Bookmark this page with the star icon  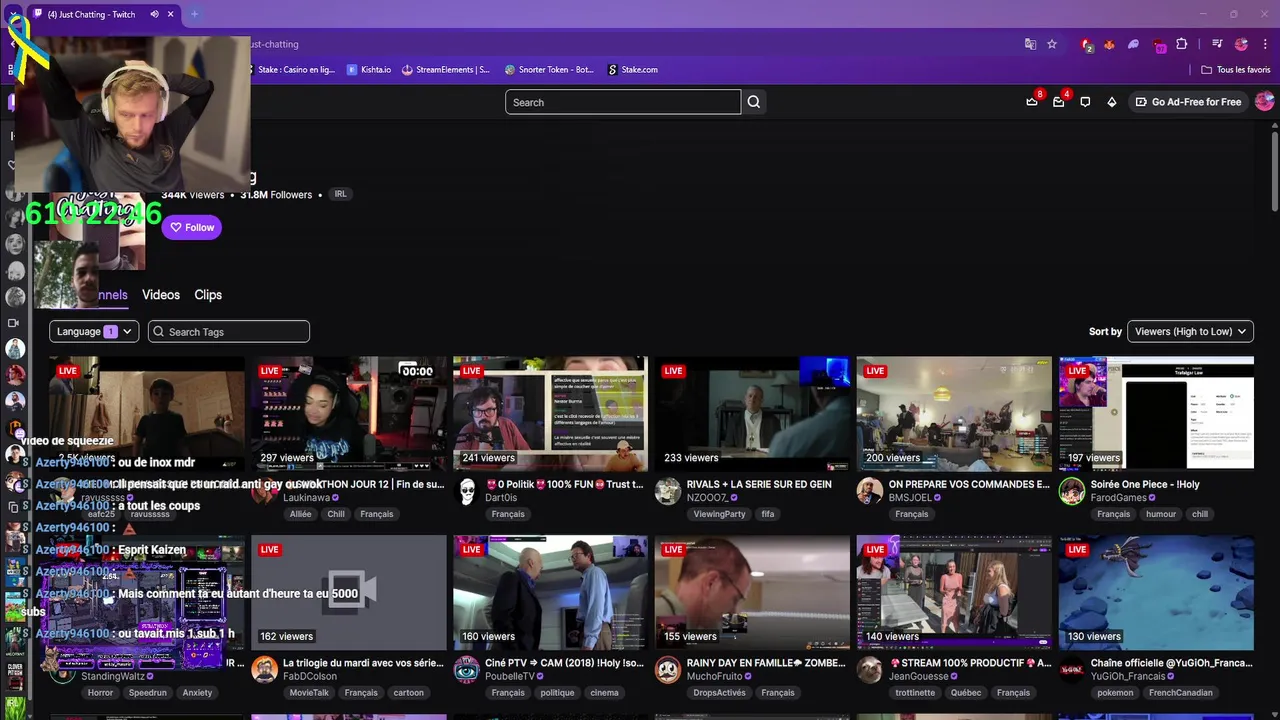click(1052, 44)
